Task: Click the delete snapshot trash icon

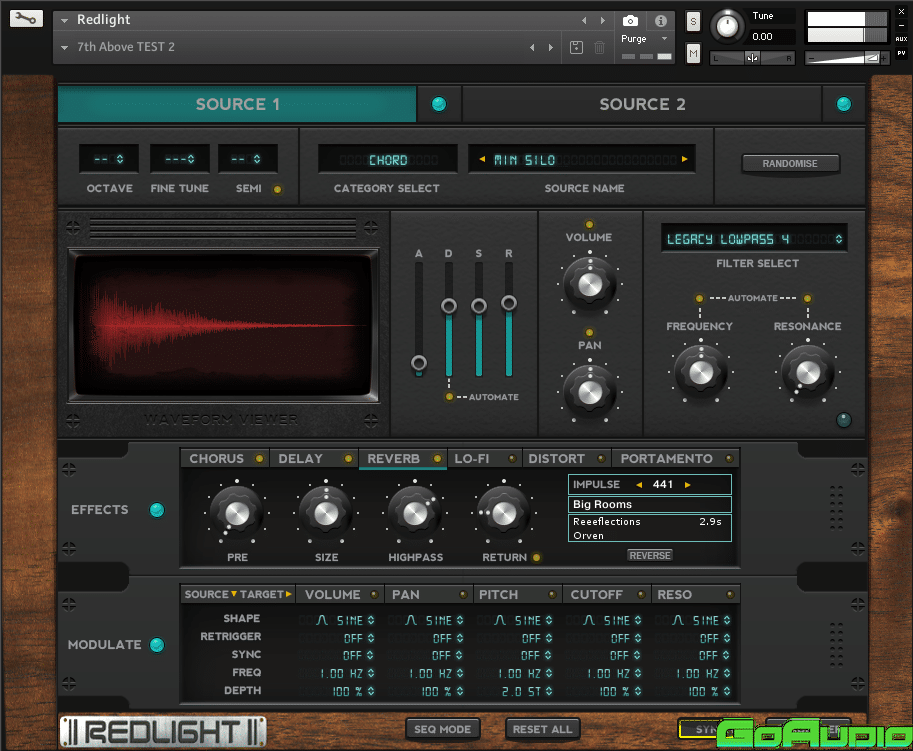Action: (x=599, y=47)
